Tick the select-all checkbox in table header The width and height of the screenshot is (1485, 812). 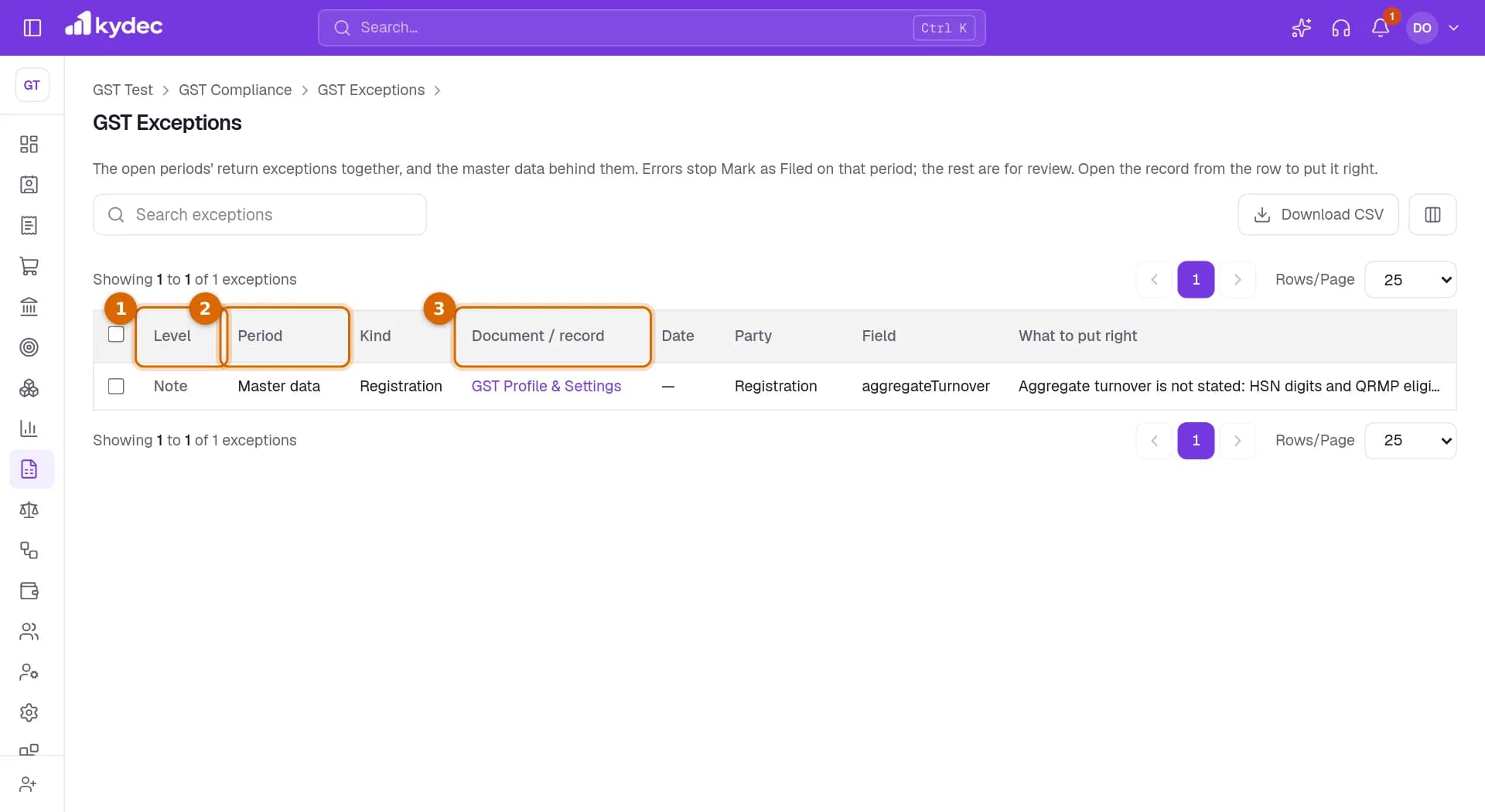[x=116, y=334]
